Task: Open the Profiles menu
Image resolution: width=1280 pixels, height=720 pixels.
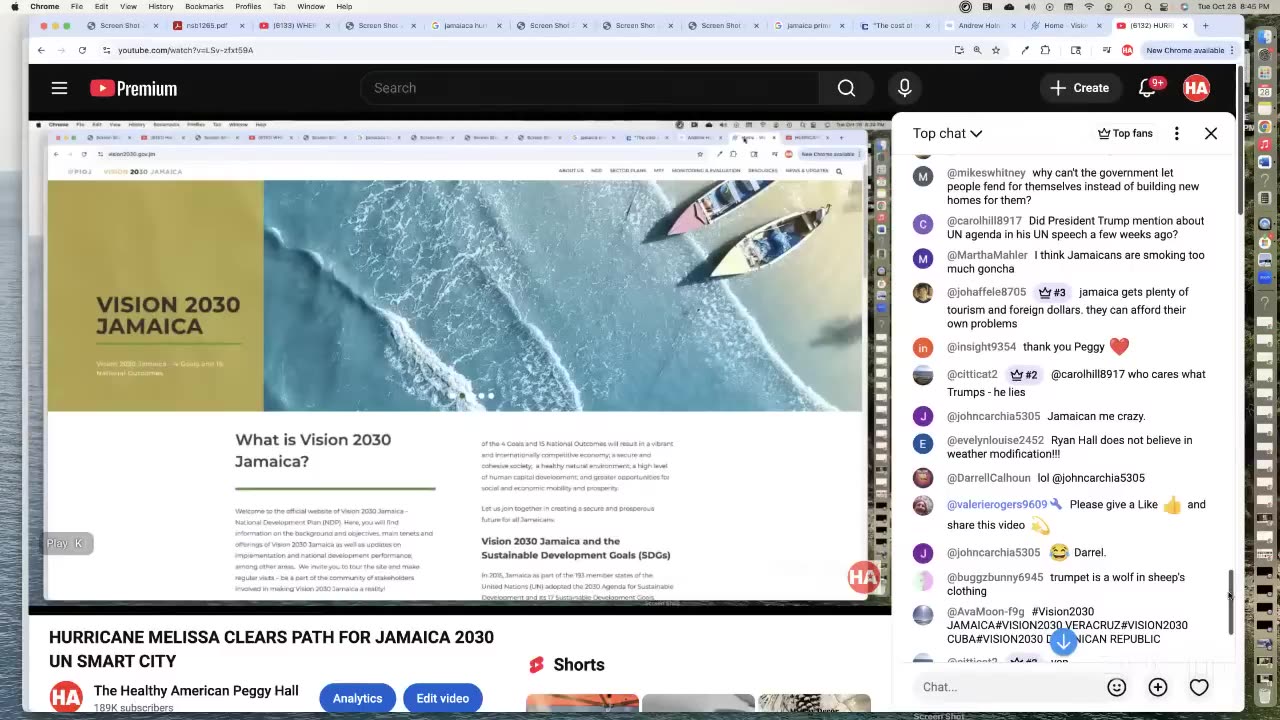Action: tap(248, 7)
